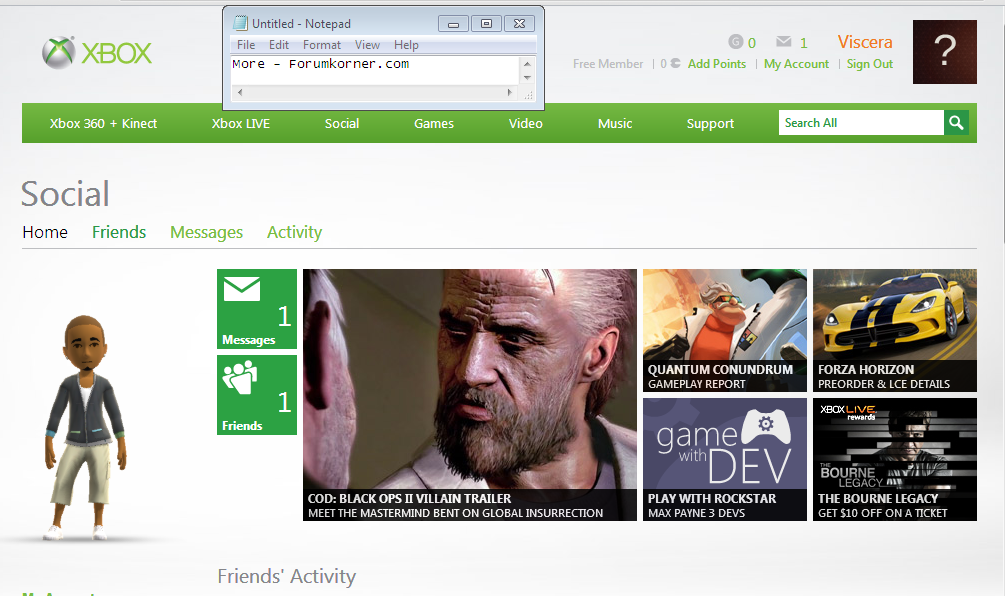Open the Friends tile with people icon
Viewport: 1005px width, 596px height.
256,395
